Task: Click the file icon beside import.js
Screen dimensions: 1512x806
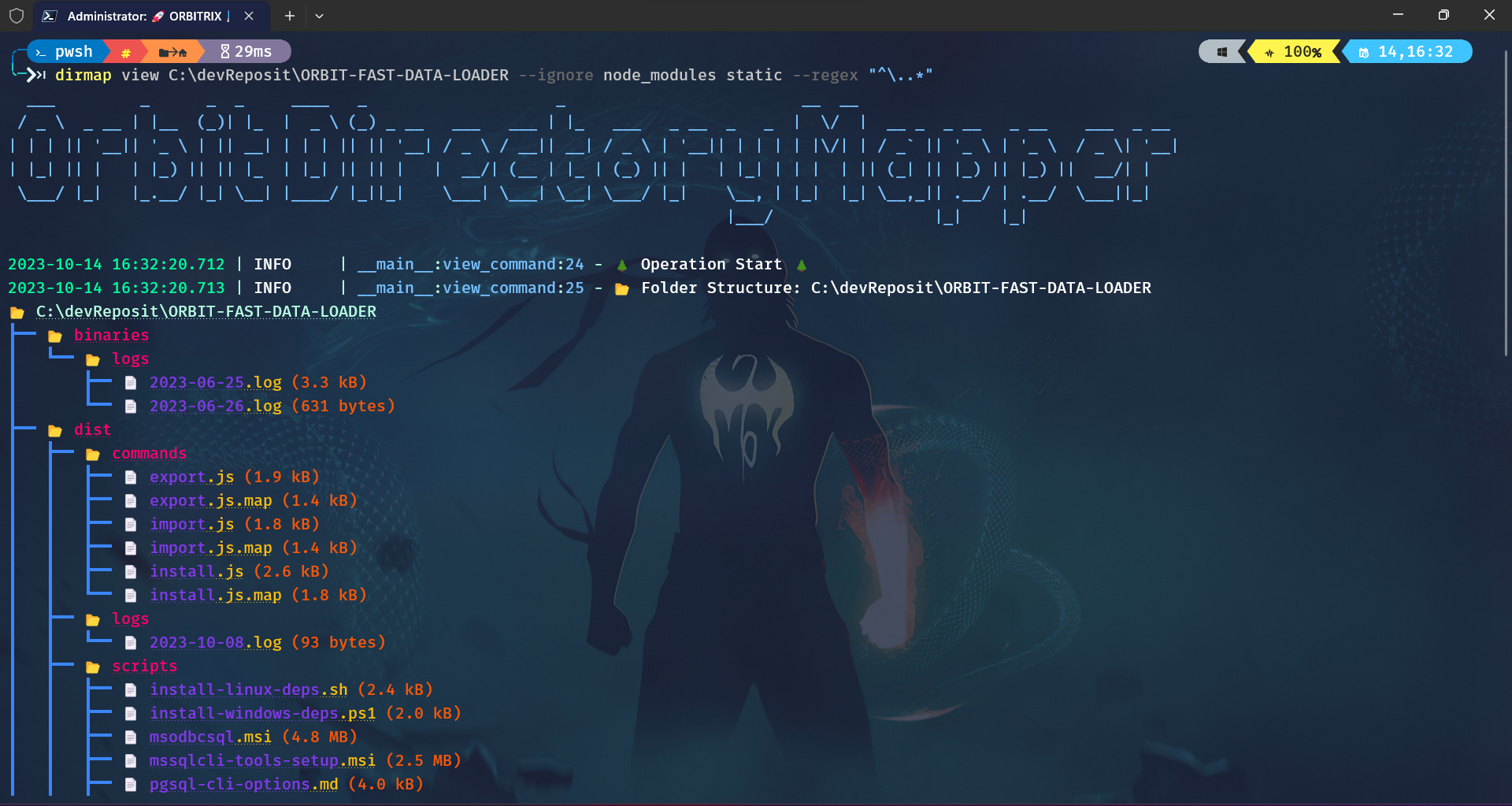Action: point(131,525)
